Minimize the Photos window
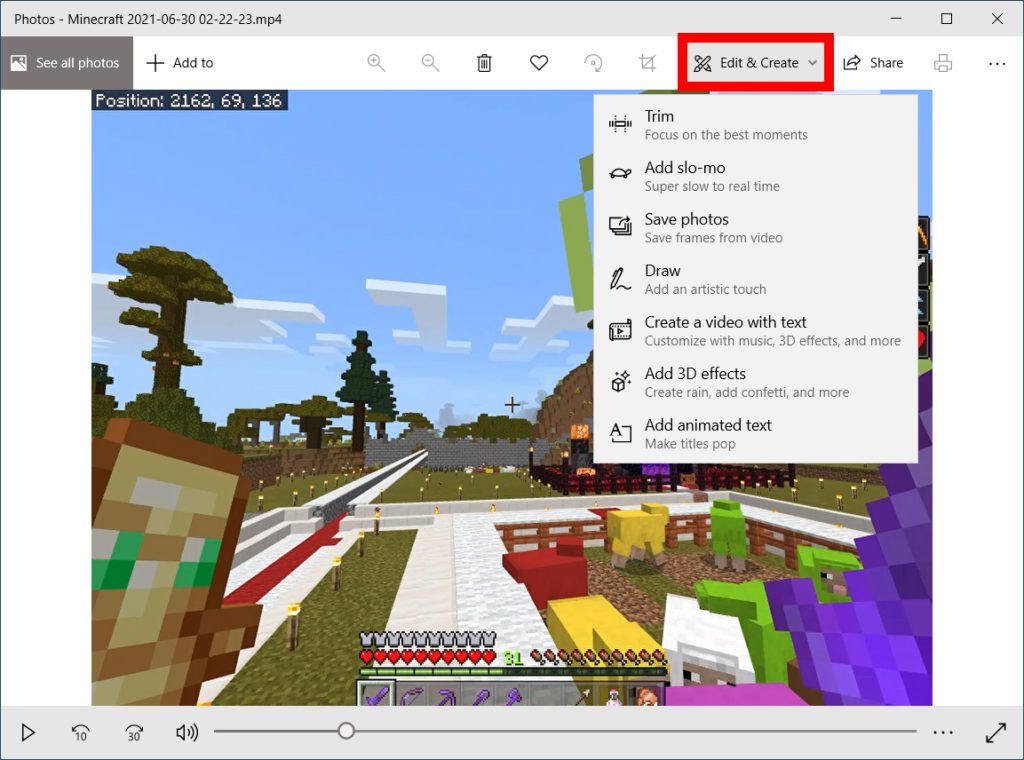Viewport: 1024px width, 760px height. coord(896,18)
